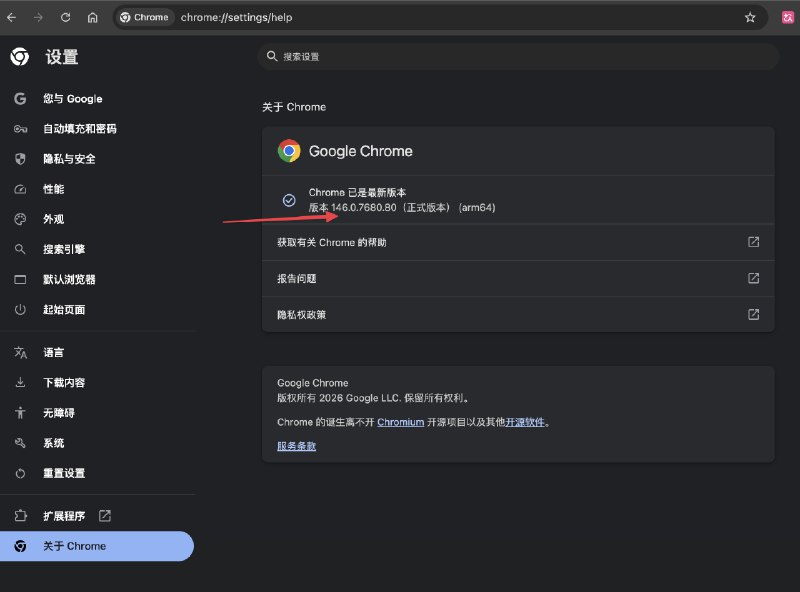Open 默认浏览器 settings icon

coord(20,278)
